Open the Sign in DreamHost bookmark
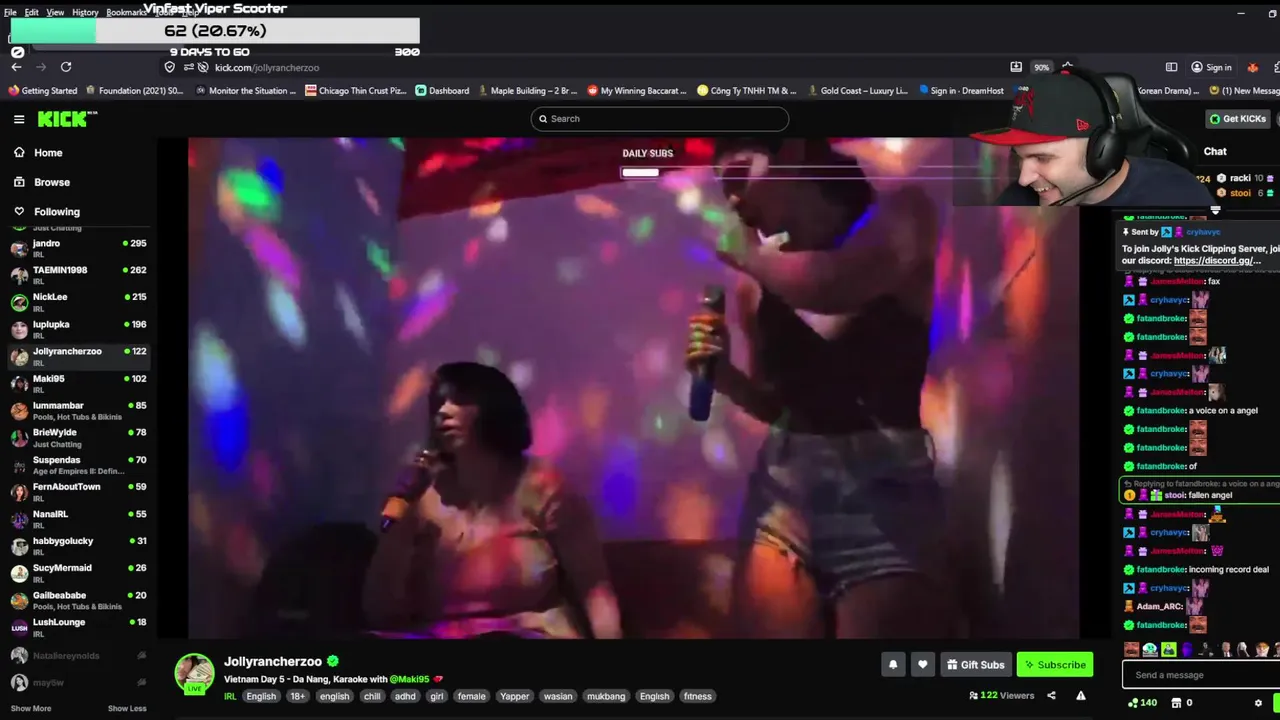This screenshot has height=720, width=1280. [x=960, y=90]
